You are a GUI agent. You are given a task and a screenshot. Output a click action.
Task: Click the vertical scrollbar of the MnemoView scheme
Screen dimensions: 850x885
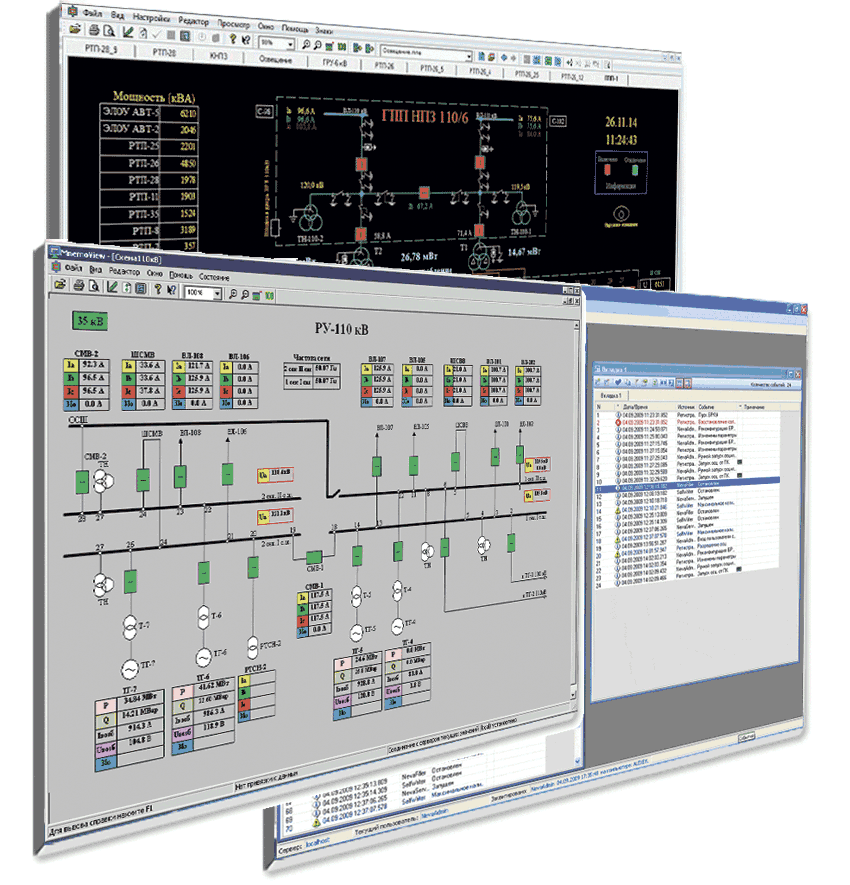pos(576,511)
